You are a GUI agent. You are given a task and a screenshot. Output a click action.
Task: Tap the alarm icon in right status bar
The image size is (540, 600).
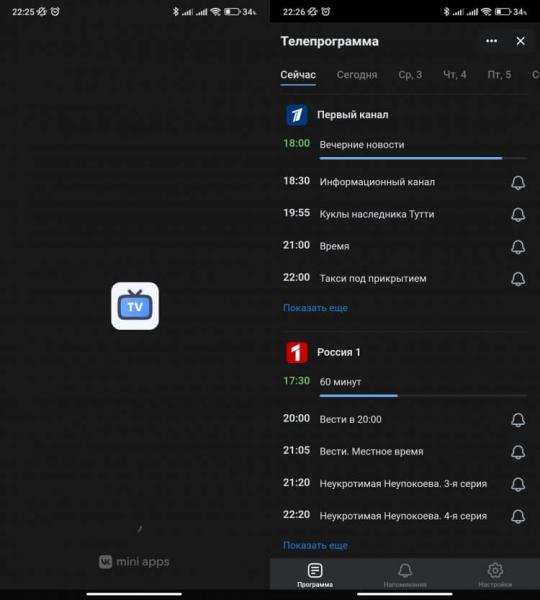pyautogui.click(x=326, y=12)
